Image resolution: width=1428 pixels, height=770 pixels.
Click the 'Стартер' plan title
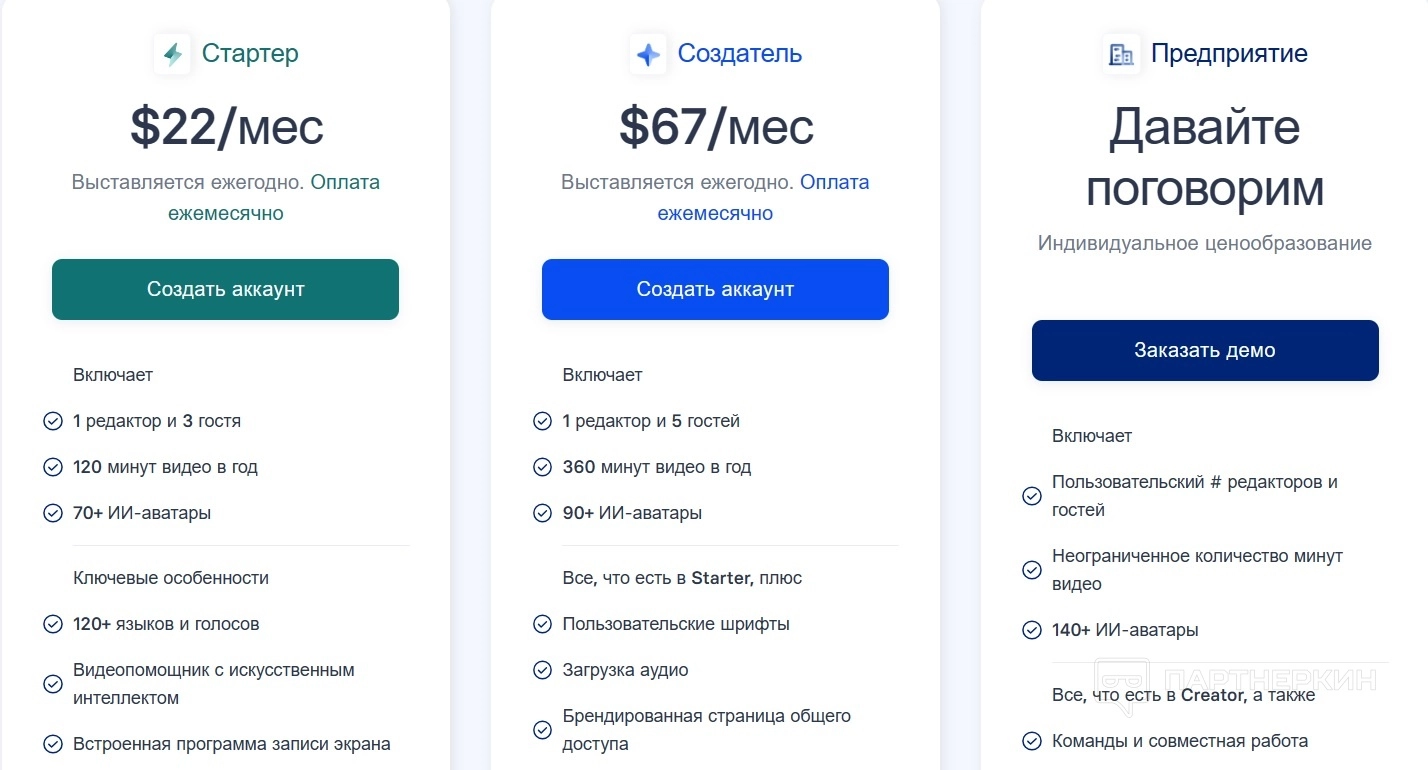coord(250,53)
